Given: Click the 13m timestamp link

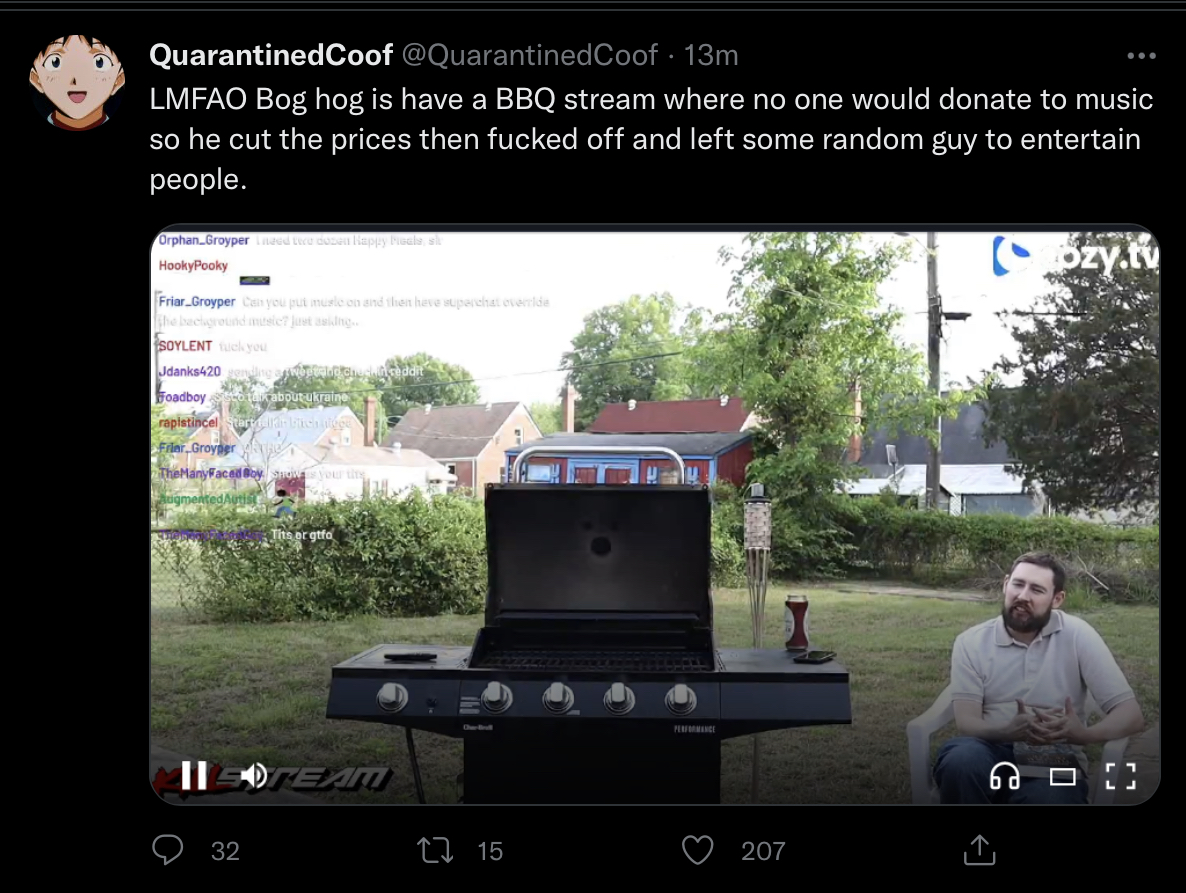Looking at the screenshot, I should [x=710, y=55].
